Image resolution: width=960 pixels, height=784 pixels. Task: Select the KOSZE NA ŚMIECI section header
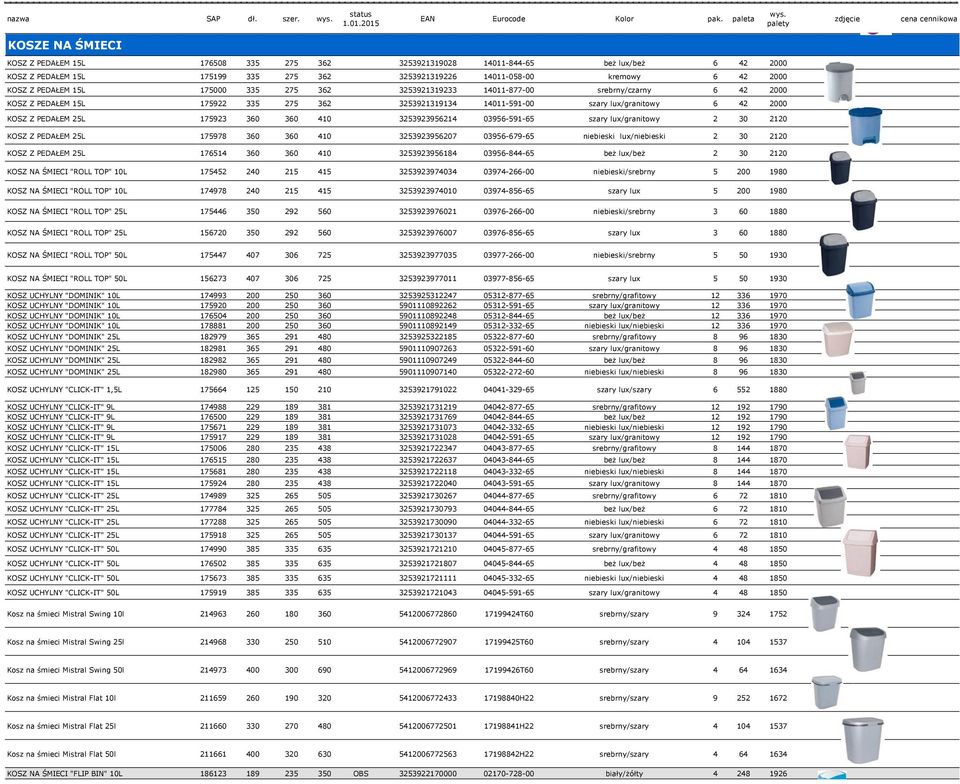482,45
